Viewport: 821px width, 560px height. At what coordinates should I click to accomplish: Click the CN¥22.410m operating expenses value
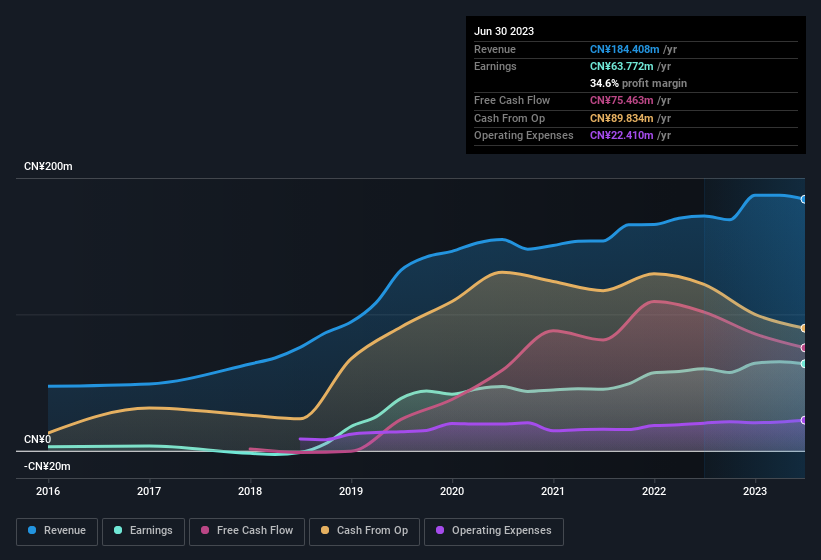(x=622, y=136)
